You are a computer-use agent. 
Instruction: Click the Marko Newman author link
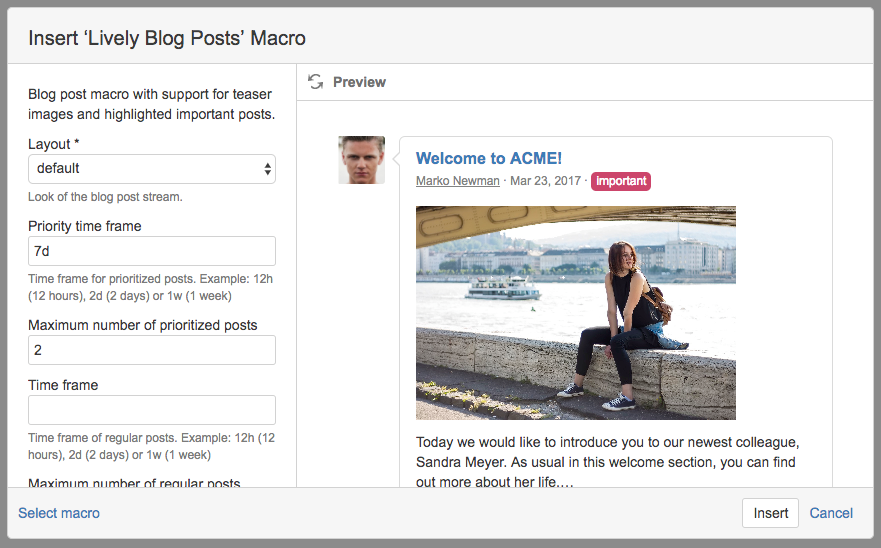pos(457,181)
